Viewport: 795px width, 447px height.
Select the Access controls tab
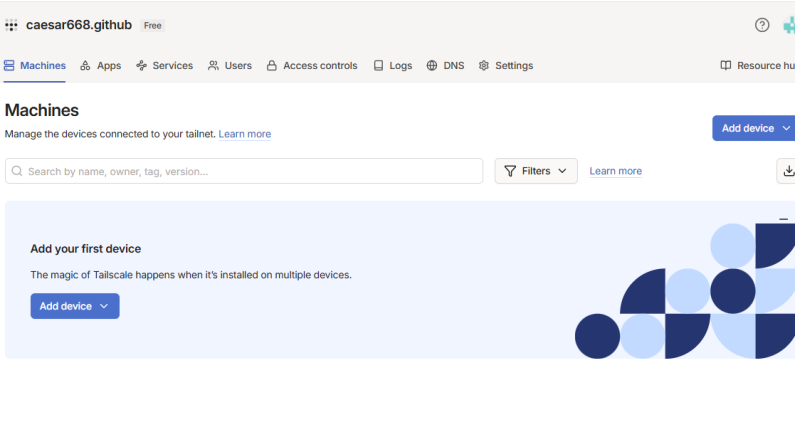(x=312, y=65)
